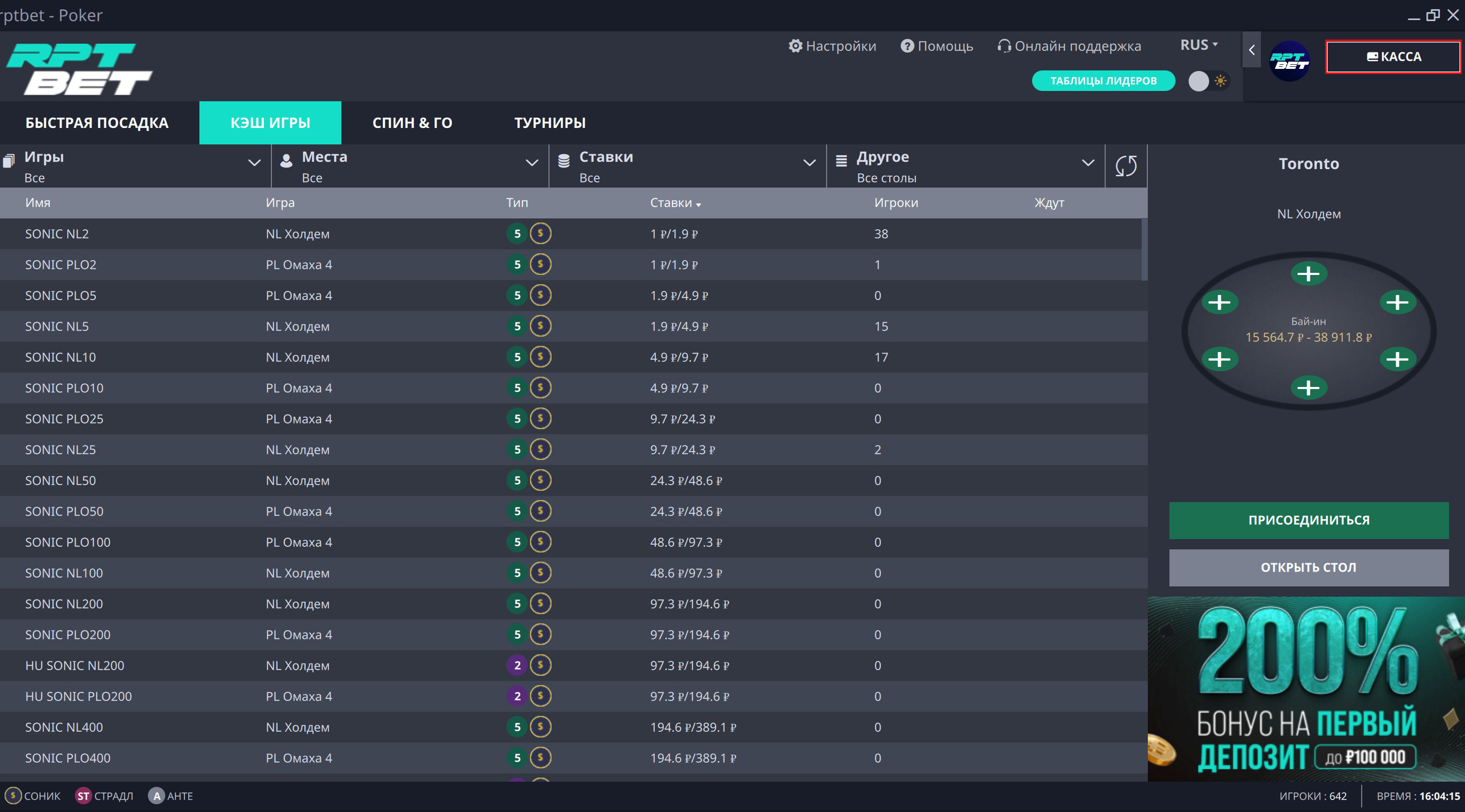Viewport: 1465px width, 812px height.
Task: Click RPT BET round avatar icon
Action: click(x=1289, y=61)
